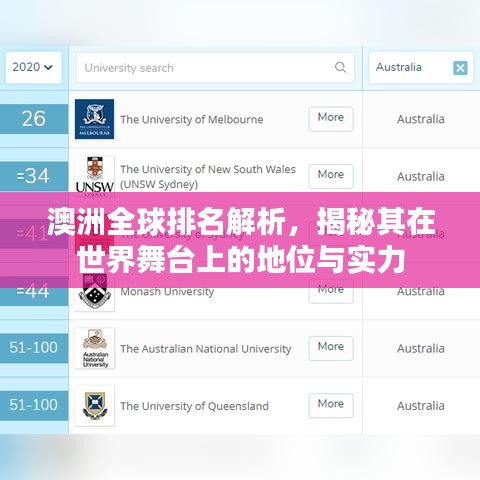Open the Monash University link
The height and width of the screenshot is (480, 480).
pos(167,292)
